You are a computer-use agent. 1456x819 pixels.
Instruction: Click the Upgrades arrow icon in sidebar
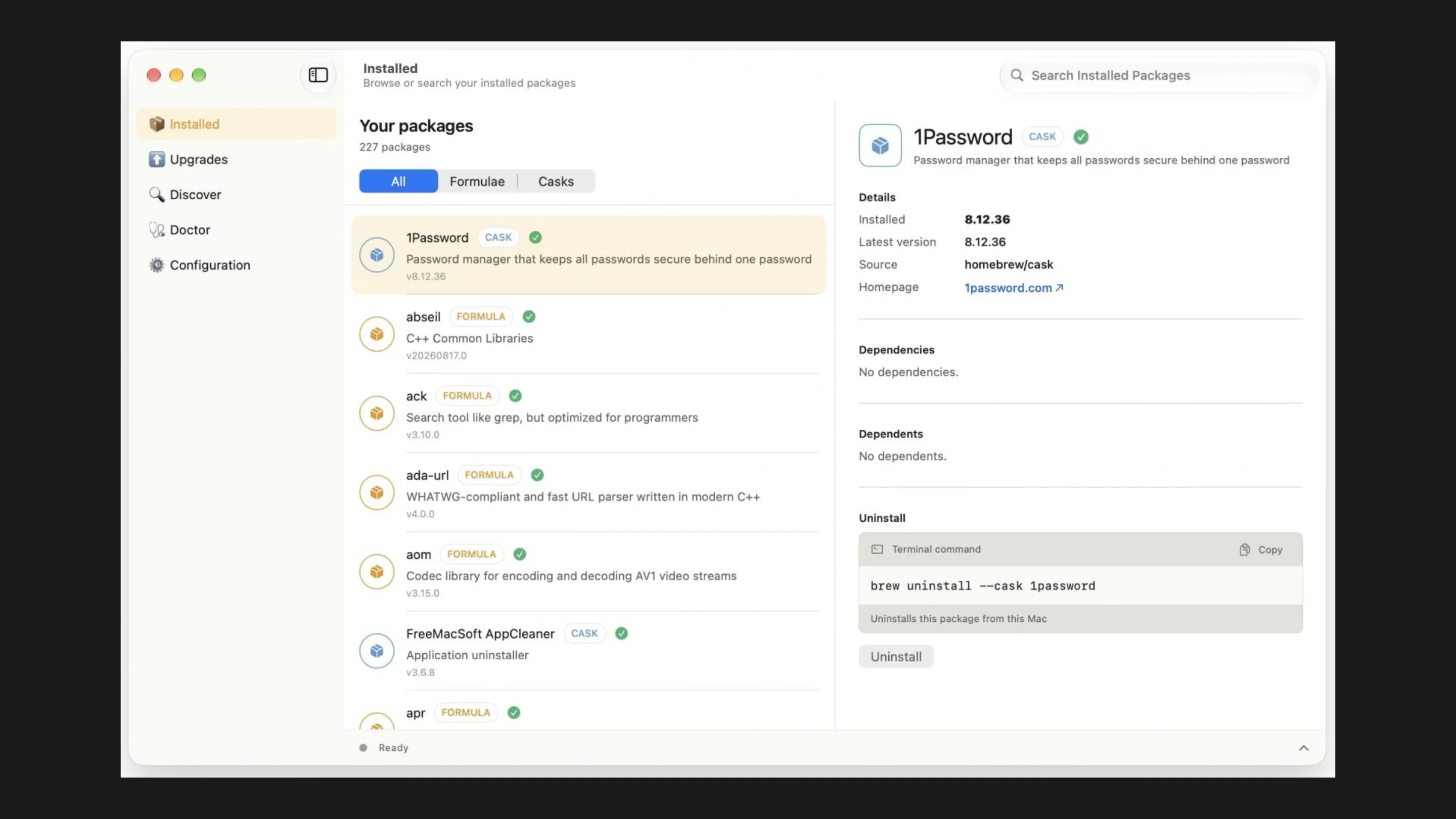coord(157,159)
